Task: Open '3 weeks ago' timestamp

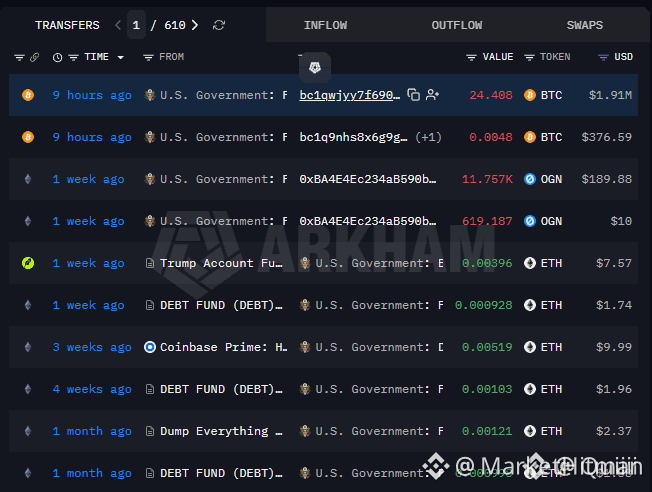Action: [92, 347]
